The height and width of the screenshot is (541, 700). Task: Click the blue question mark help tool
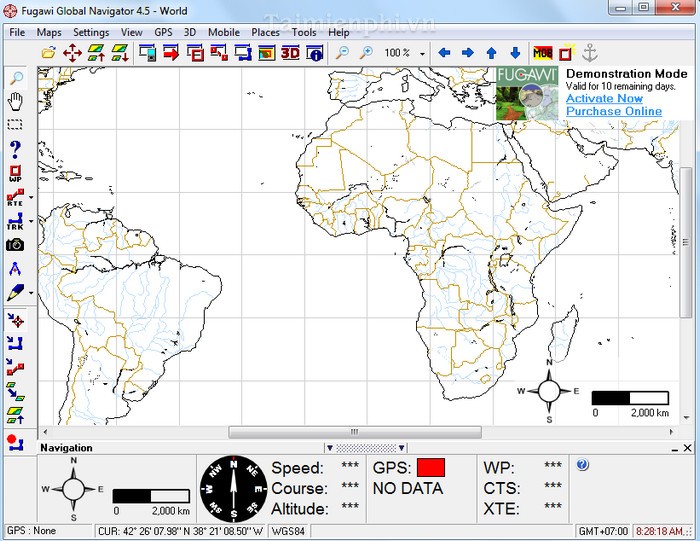(x=15, y=149)
